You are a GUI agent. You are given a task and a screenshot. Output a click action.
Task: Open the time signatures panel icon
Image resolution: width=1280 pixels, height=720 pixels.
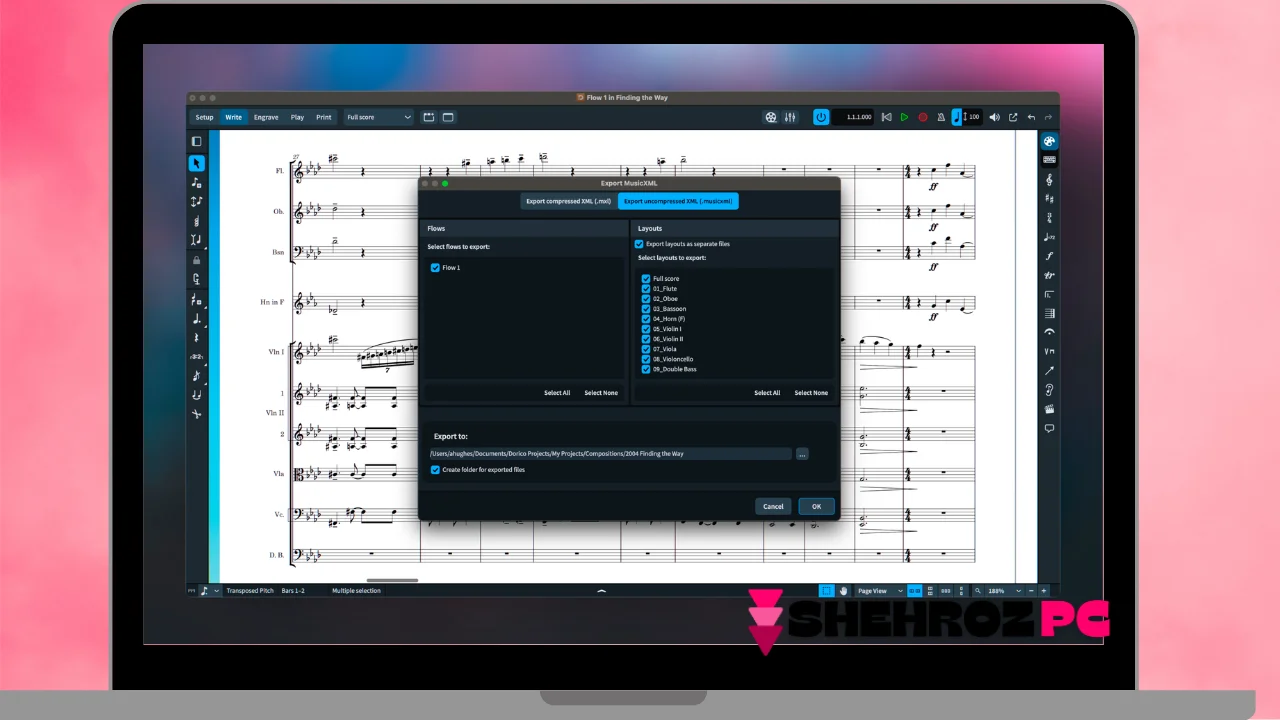click(x=1049, y=218)
